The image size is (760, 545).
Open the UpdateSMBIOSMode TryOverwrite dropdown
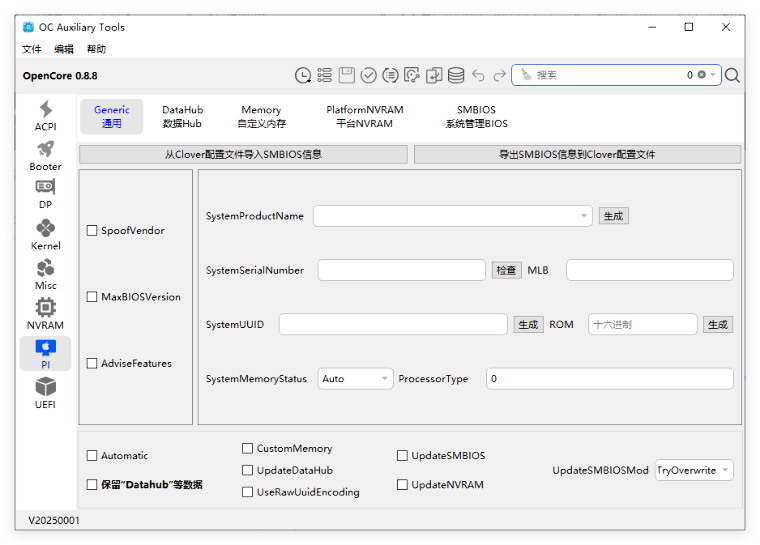pyautogui.click(x=694, y=470)
